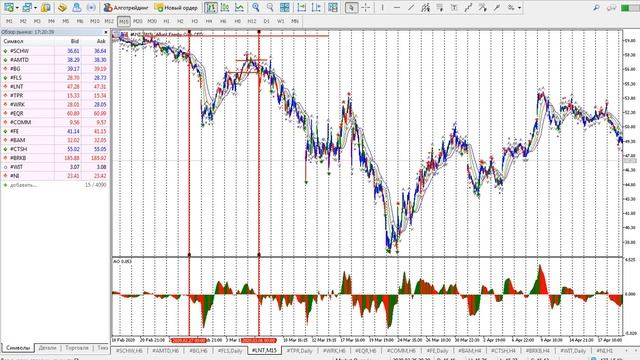Viewport: 640px width, 360px height.
Task: Switch to the Торговля tab
Action: 77,348
